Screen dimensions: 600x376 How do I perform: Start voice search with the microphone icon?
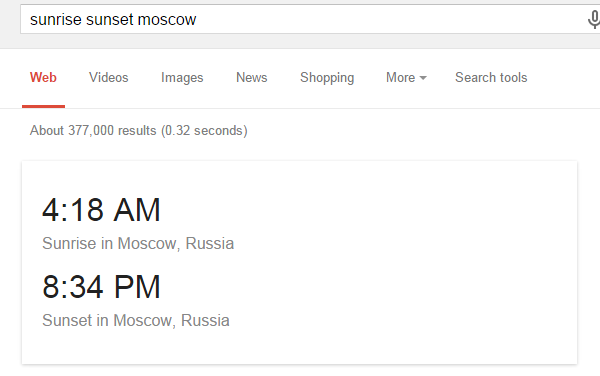[x=593, y=20]
